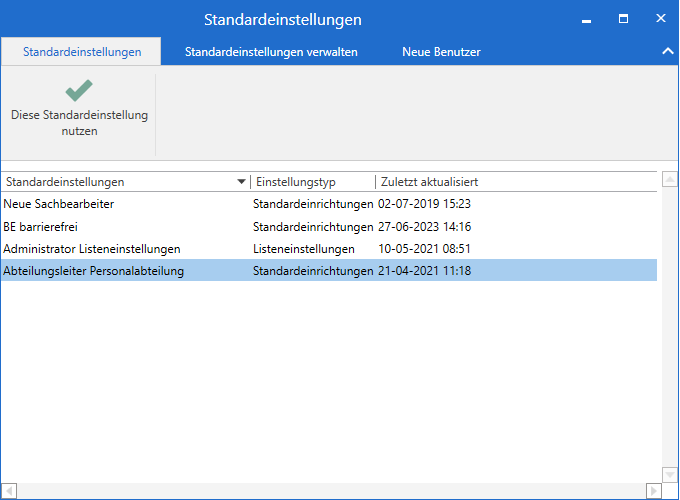680x500 pixels.
Task: Click 'Diese Standardeinstellung nutzen' button label
Action: pyautogui.click(x=79, y=123)
